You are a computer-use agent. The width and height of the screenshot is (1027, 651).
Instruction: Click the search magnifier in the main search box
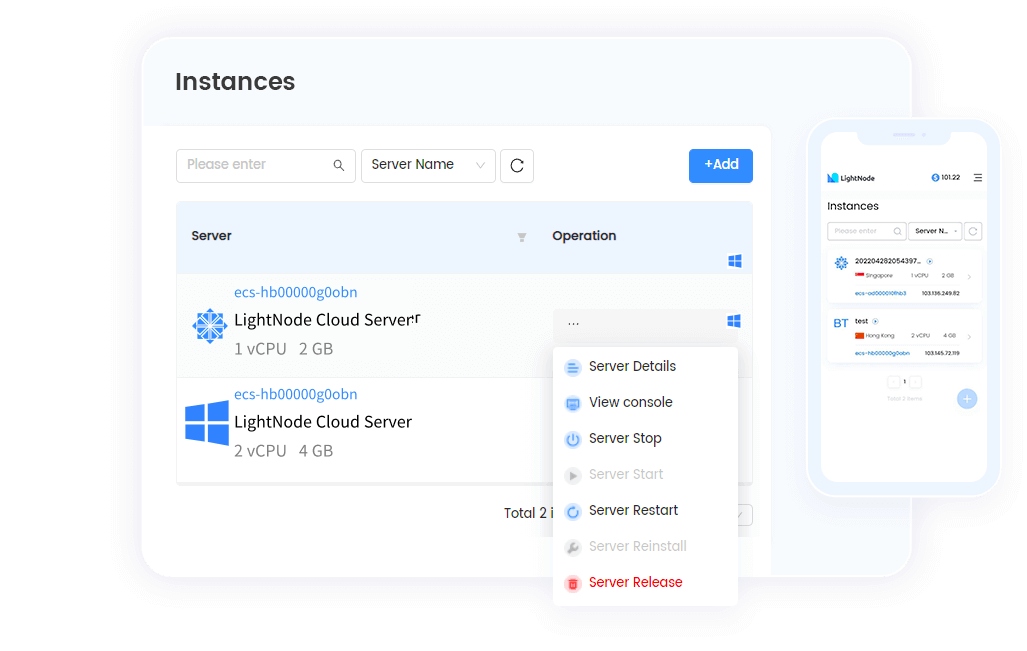(339, 165)
